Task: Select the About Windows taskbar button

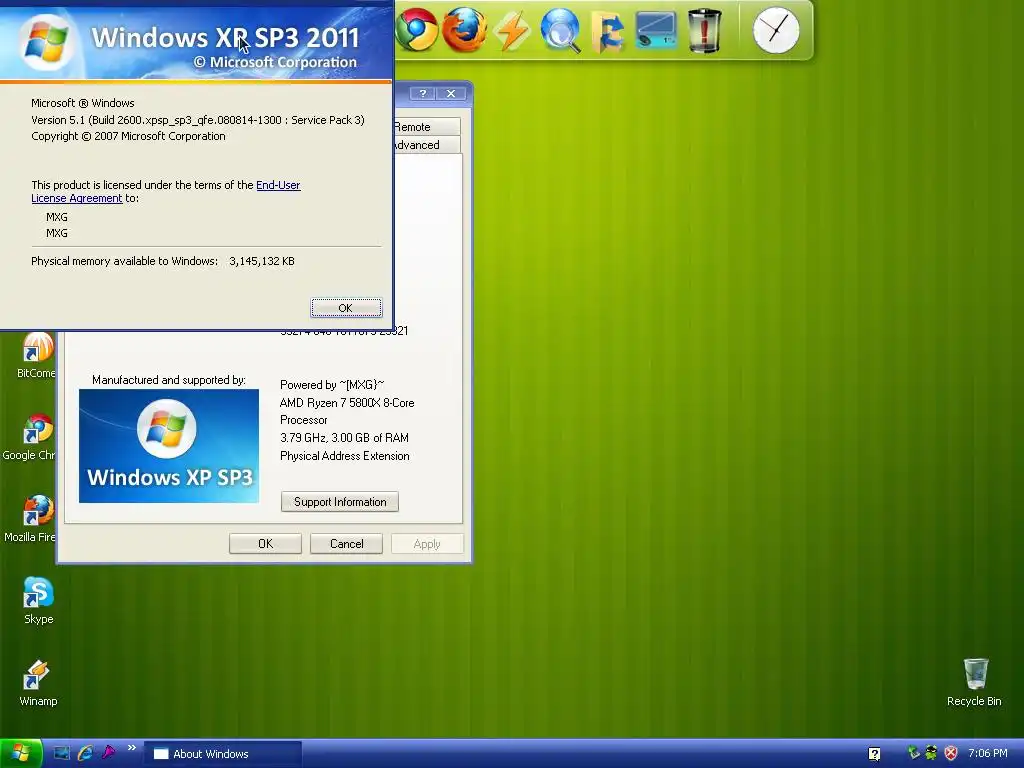Action: [223, 754]
